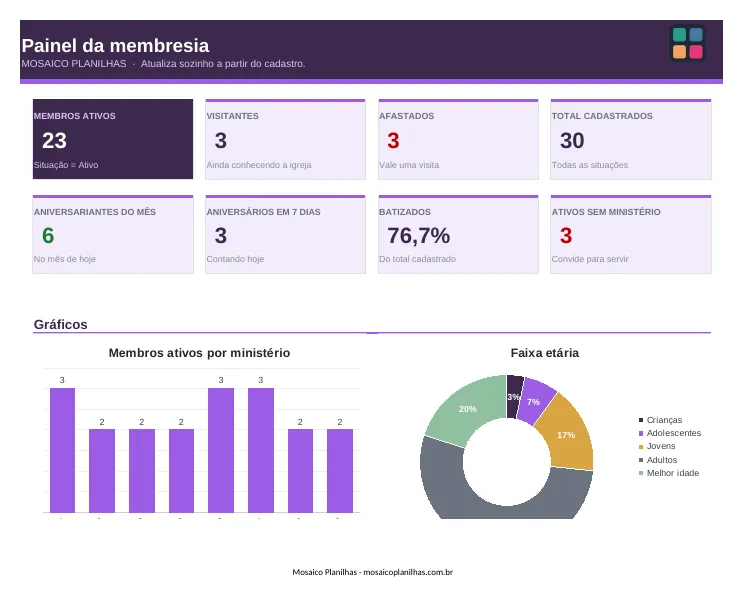
Task: Click the 76,7% baptized value
Action: (x=418, y=236)
